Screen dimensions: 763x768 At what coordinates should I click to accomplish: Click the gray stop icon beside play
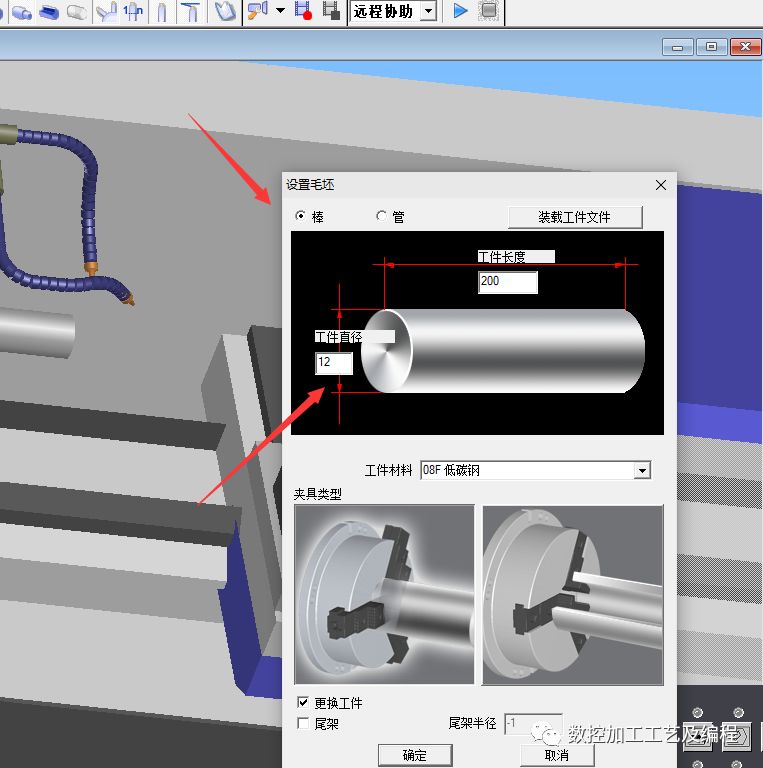(x=488, y=11)
